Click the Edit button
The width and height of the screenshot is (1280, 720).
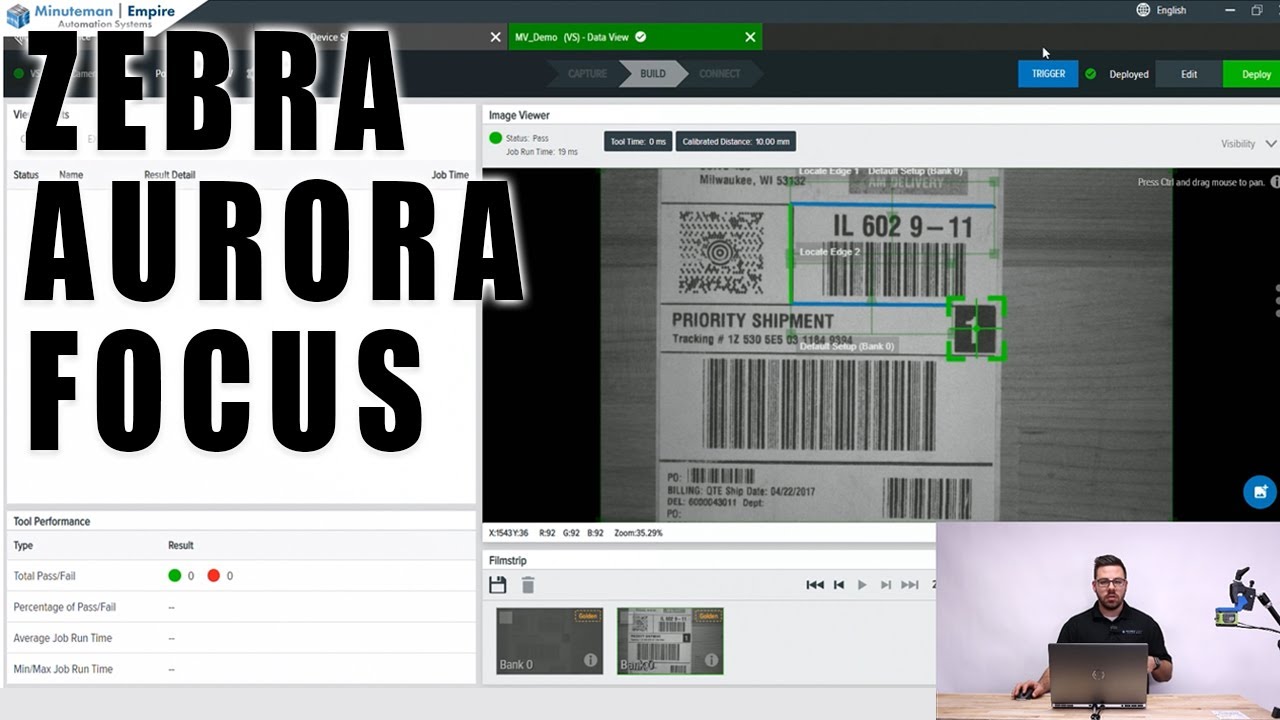pos(1189,74)
